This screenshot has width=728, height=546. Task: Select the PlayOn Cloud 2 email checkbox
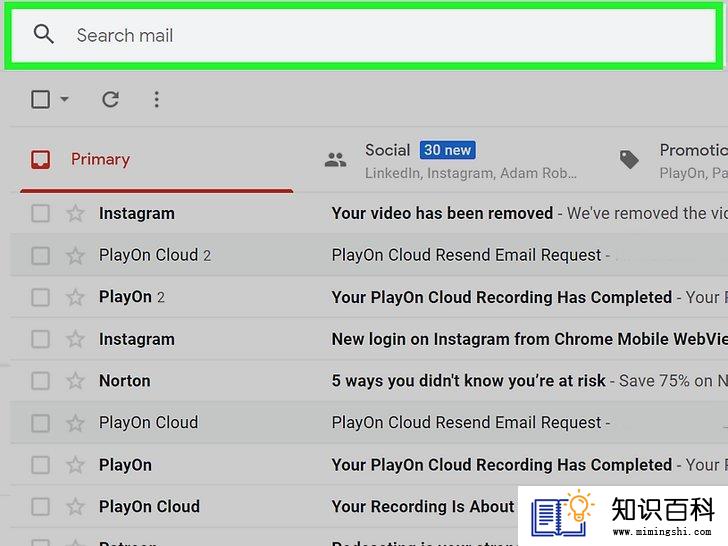coord(40,255)
